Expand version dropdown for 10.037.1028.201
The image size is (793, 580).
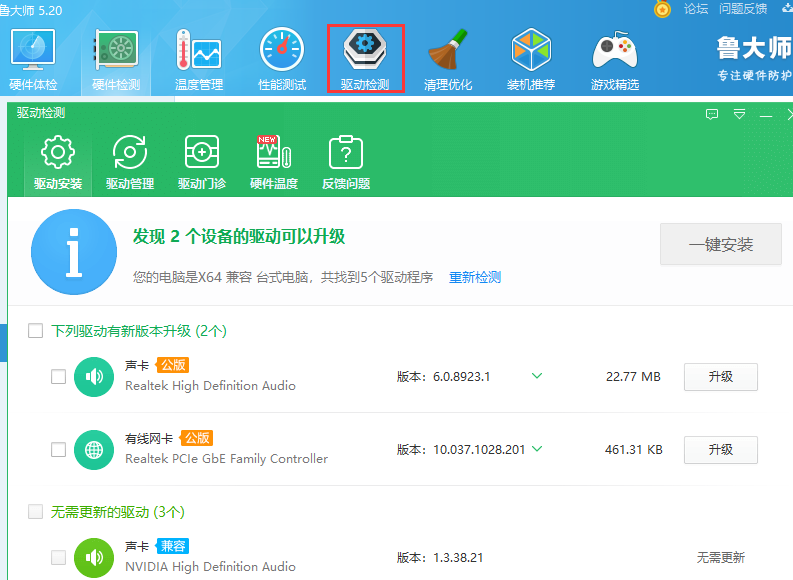537,449
